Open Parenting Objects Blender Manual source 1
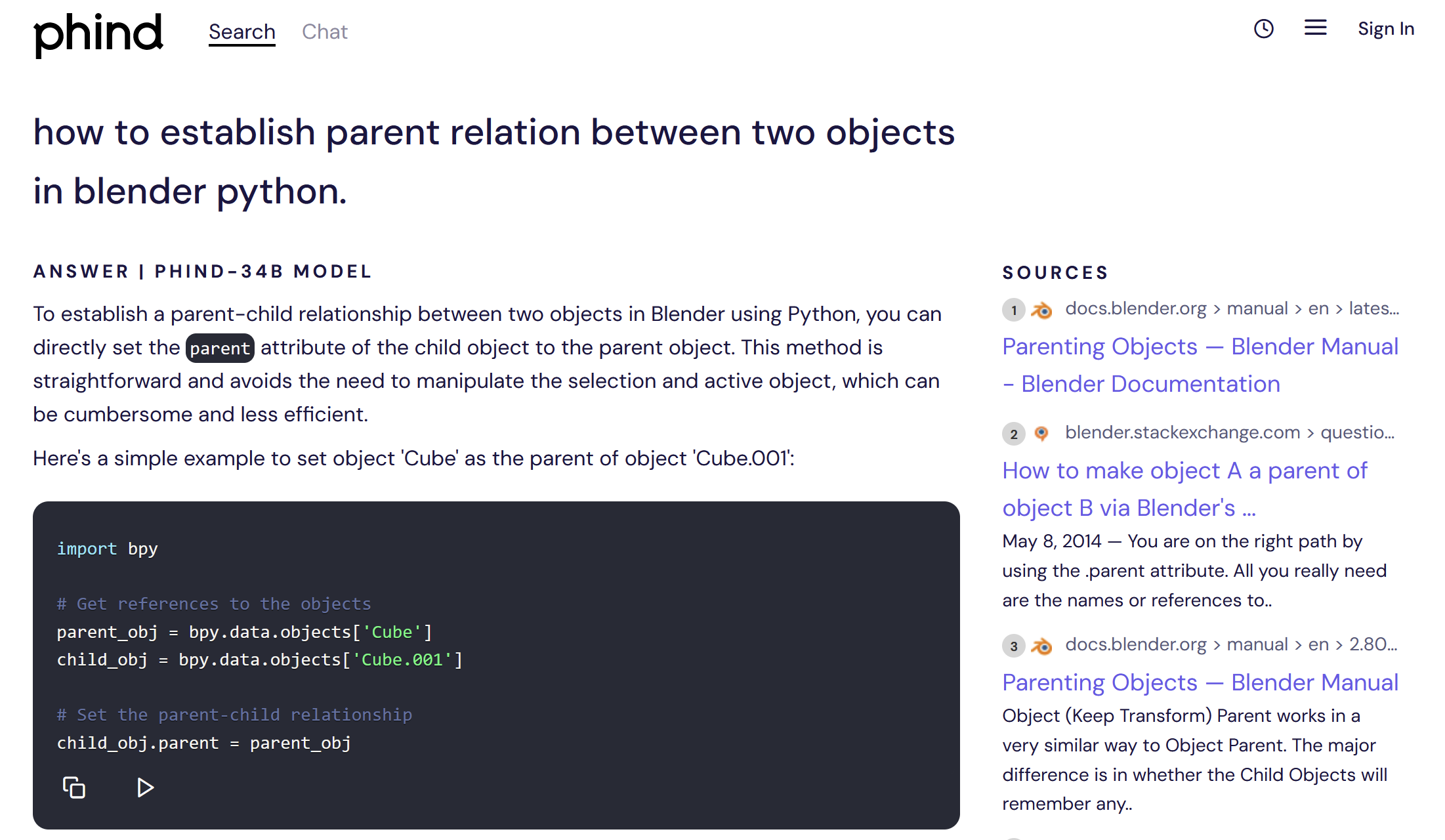The width and height of the screenshot is (1445, 840). click(x=1200, y=364)
